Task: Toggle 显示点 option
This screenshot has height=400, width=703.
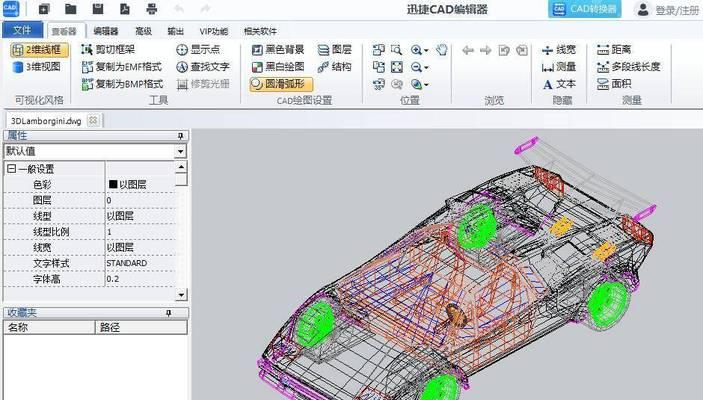Action: 198,49
